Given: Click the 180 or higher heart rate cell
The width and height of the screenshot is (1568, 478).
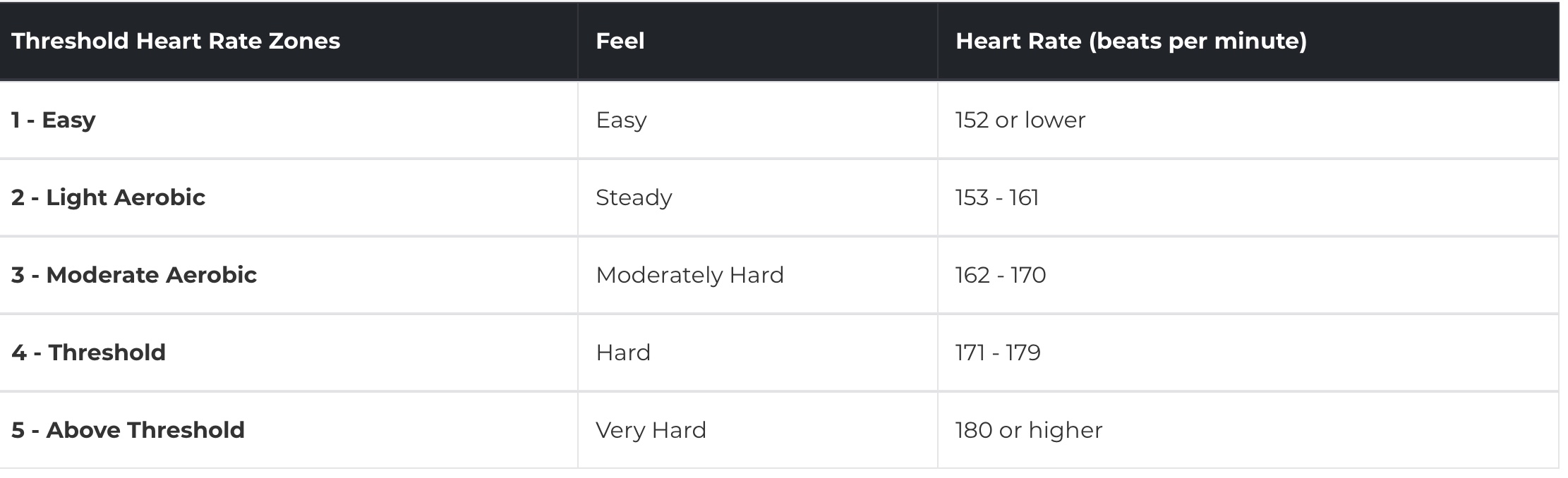Looking at the screenshot, I should click(x=1248, y=430).
